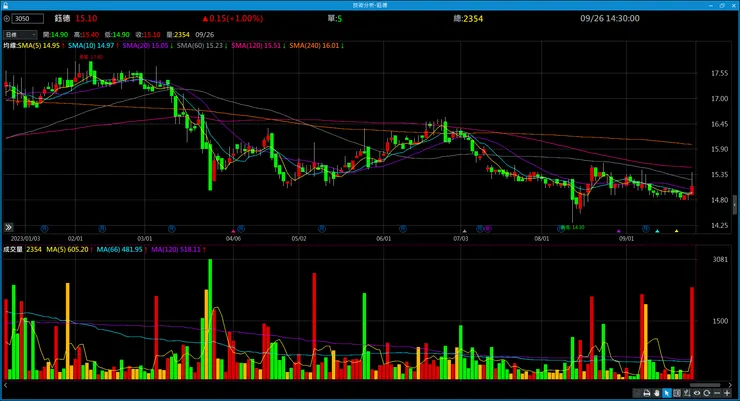The height and width of the screenshot is (401, 740).
Task: Select the hand pan tool
Action: tap(657, 393)
